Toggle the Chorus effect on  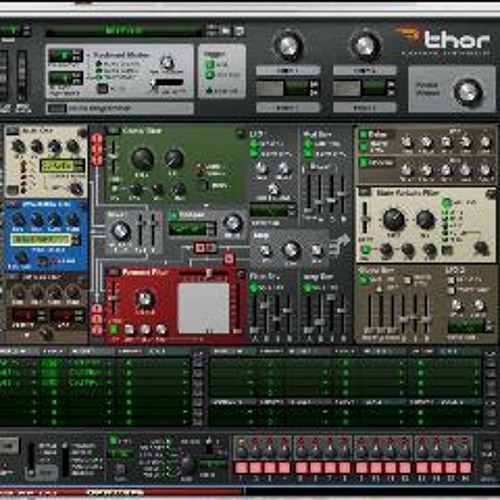pyautogui.click(x=363, y=162)
